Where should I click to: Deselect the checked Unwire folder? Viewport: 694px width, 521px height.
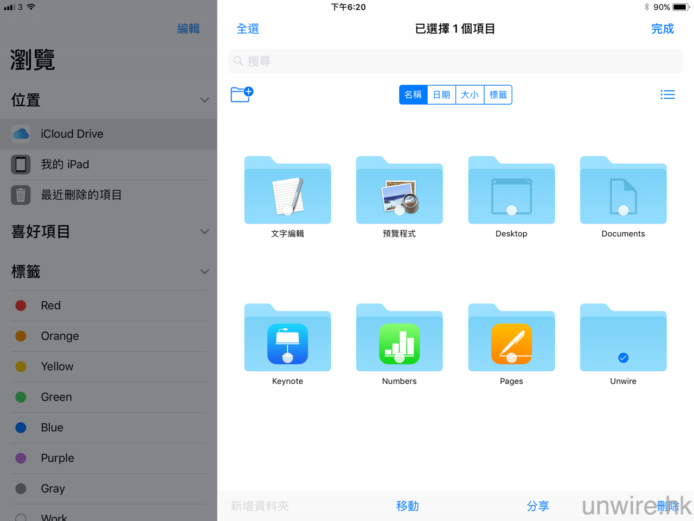tap(623, 357)
